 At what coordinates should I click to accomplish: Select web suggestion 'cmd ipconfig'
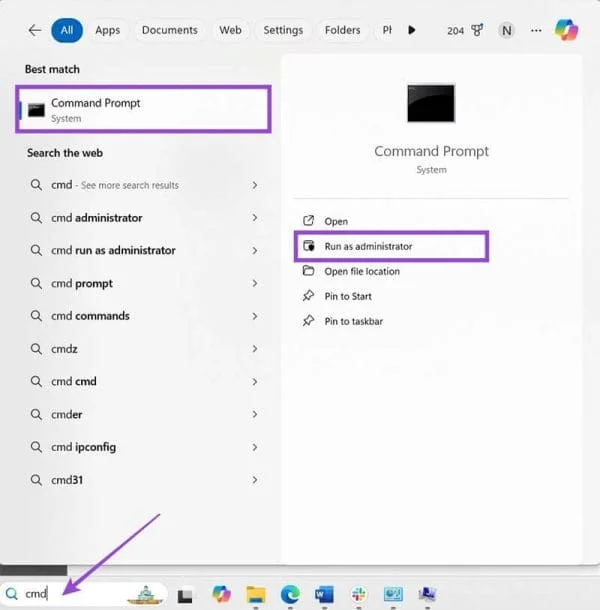tap(144, 447)
